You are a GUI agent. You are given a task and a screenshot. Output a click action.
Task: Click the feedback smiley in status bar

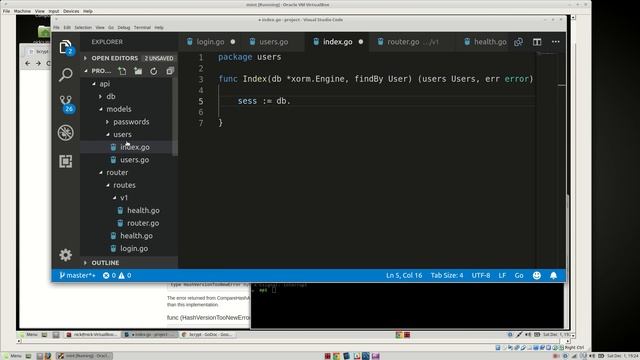click(537, 276)
